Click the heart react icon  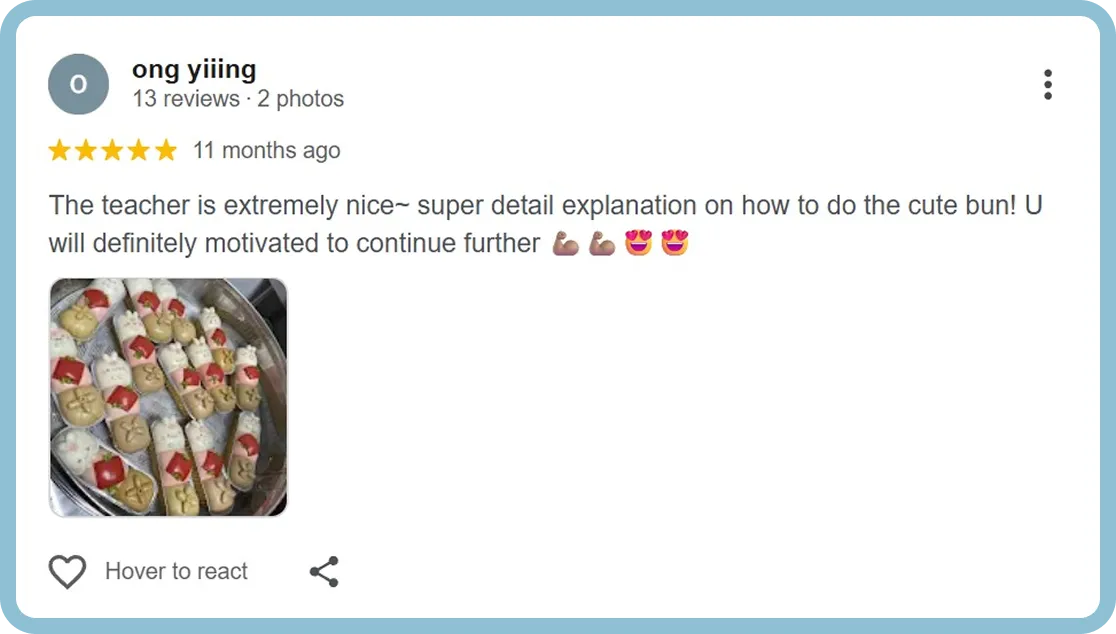pyautogui.click(x=67, y=571)
